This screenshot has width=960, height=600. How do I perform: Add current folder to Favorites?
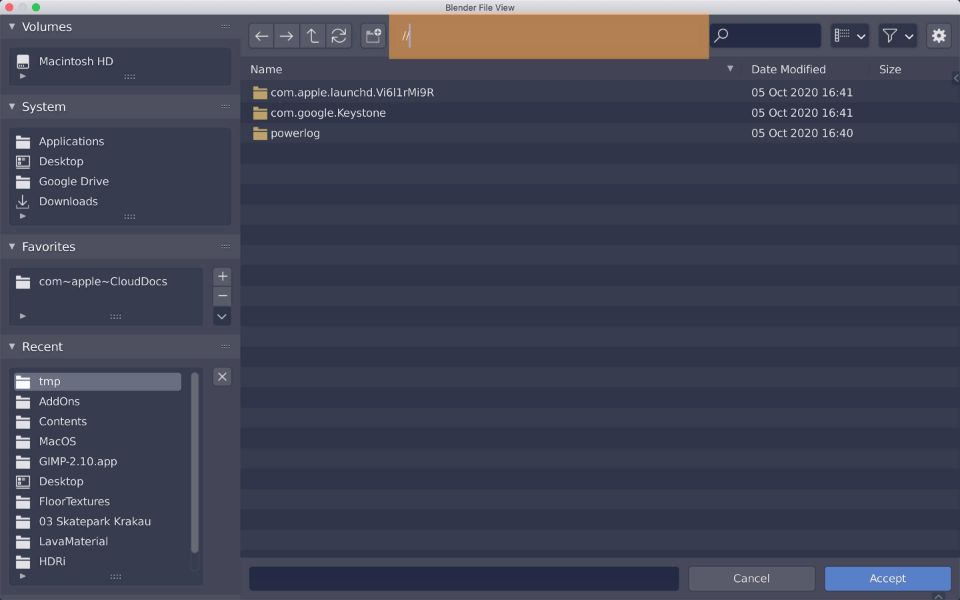coord(222,276)
